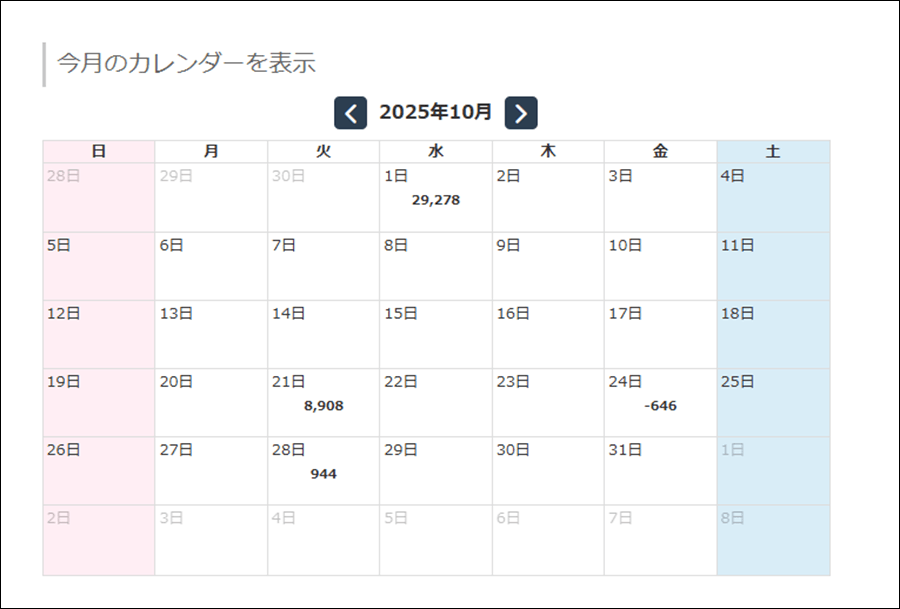This screenshot has width=900, height=609.
Task: Click the 日 Sunday column header
Action: point(98,151)
